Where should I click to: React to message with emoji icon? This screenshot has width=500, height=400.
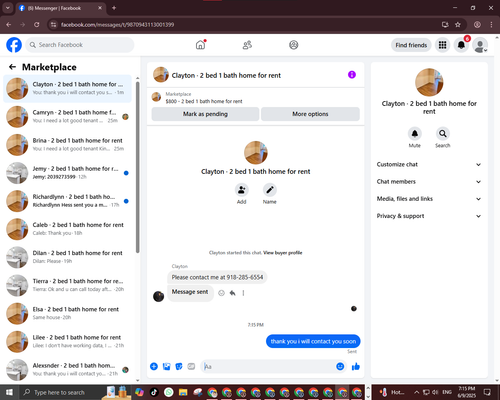point(221,293)
